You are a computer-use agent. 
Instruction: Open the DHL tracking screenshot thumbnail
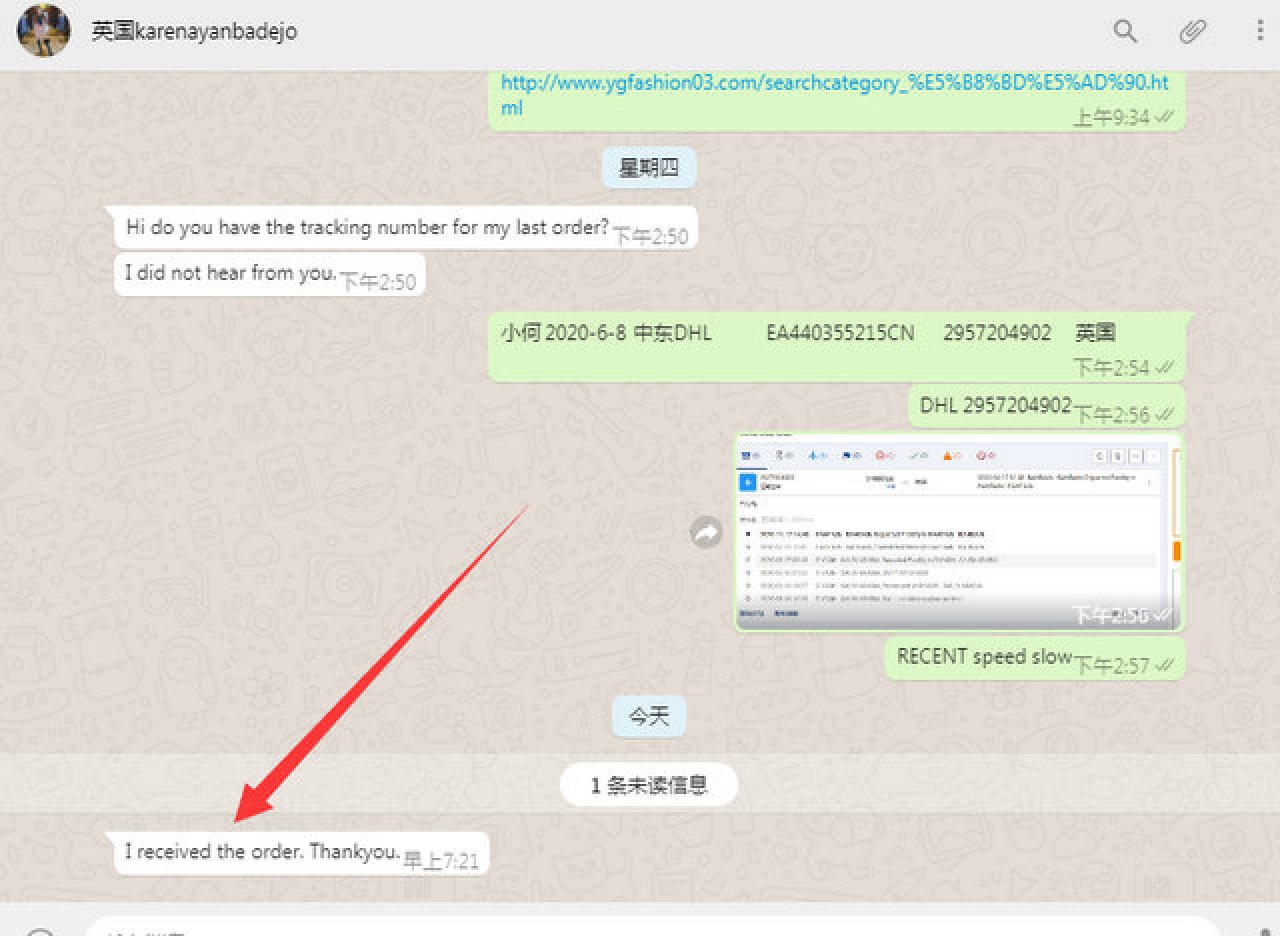point(958,532)
